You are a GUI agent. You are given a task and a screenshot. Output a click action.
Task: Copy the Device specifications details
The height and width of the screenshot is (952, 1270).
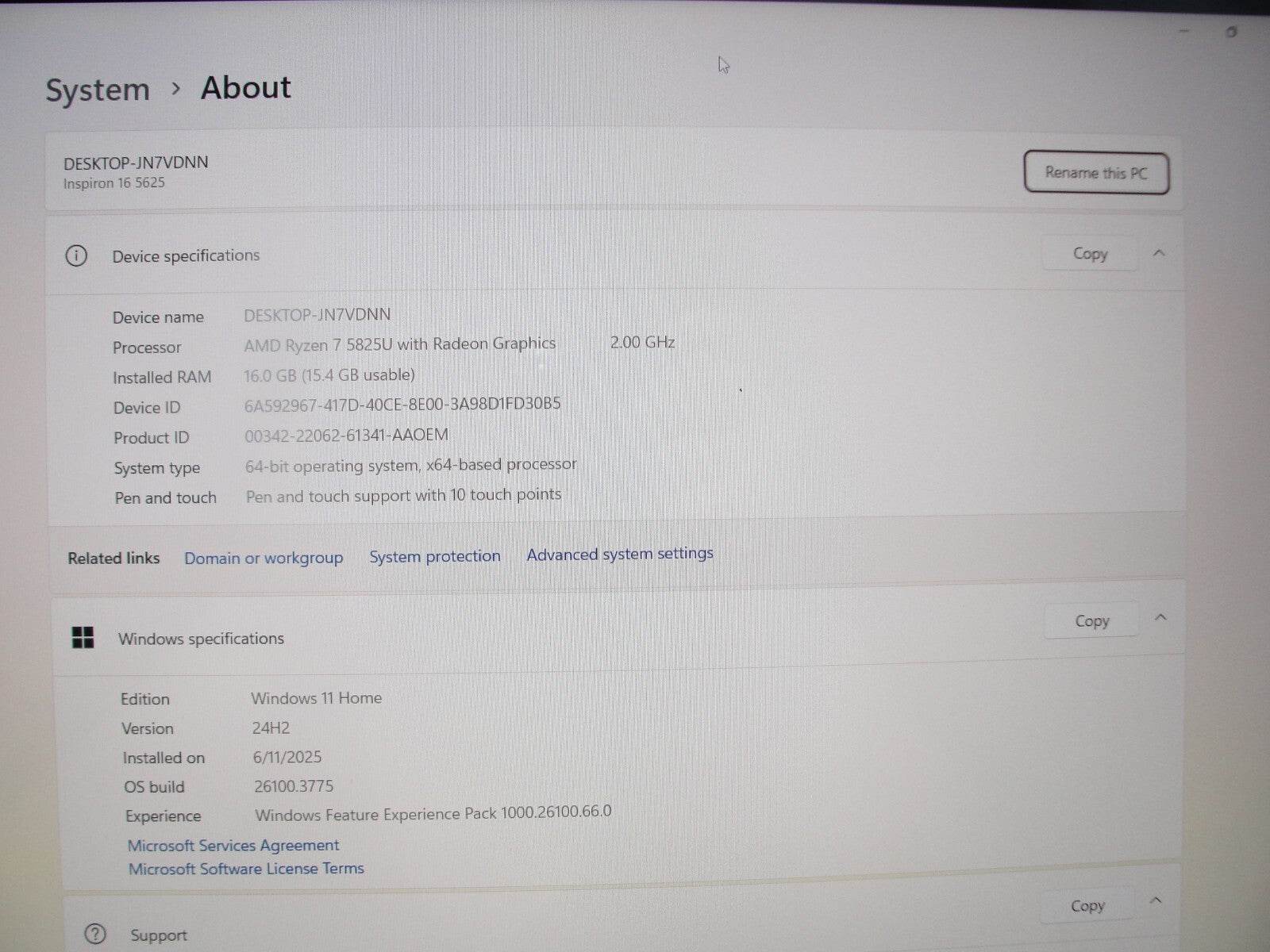pyautogui.click(x=1089, y=254)
